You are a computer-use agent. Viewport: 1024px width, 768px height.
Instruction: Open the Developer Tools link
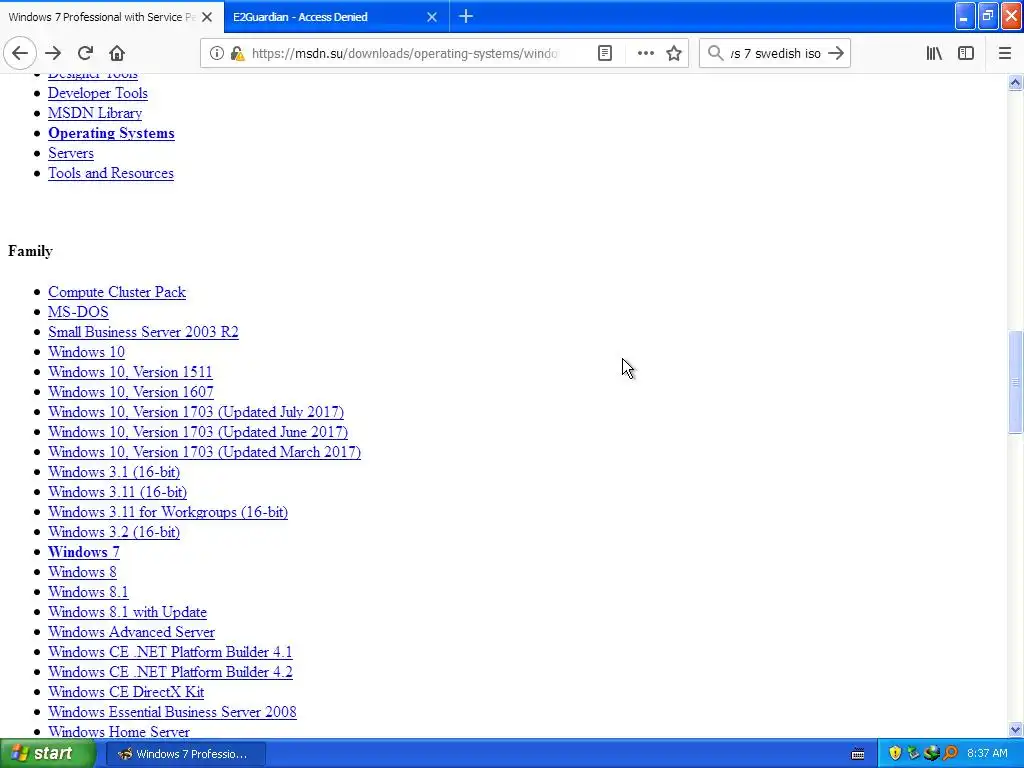pyautogui.click(x=98, y=93)
